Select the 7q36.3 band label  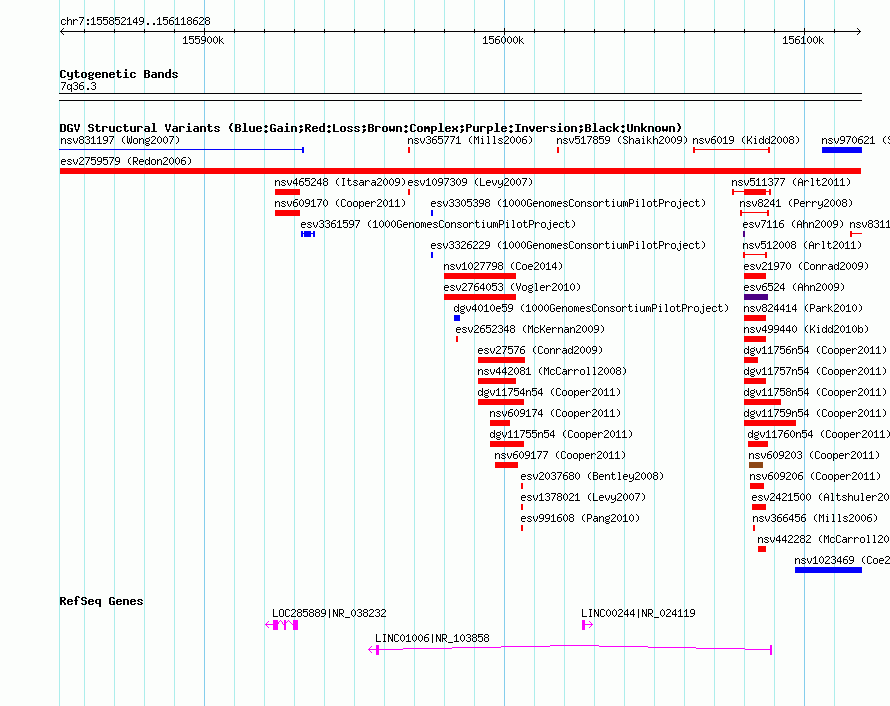[78, 86]
